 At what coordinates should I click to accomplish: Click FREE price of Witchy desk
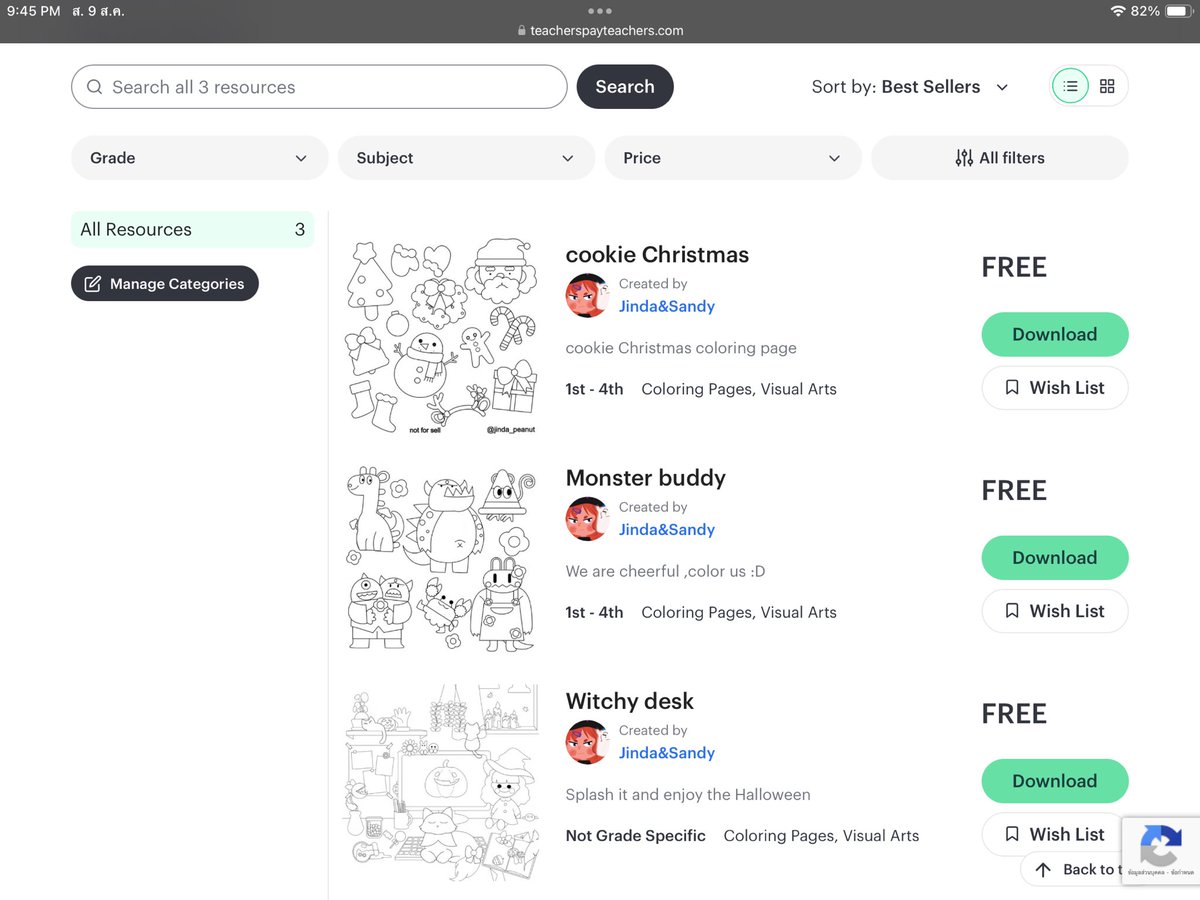pos(1014,713)
